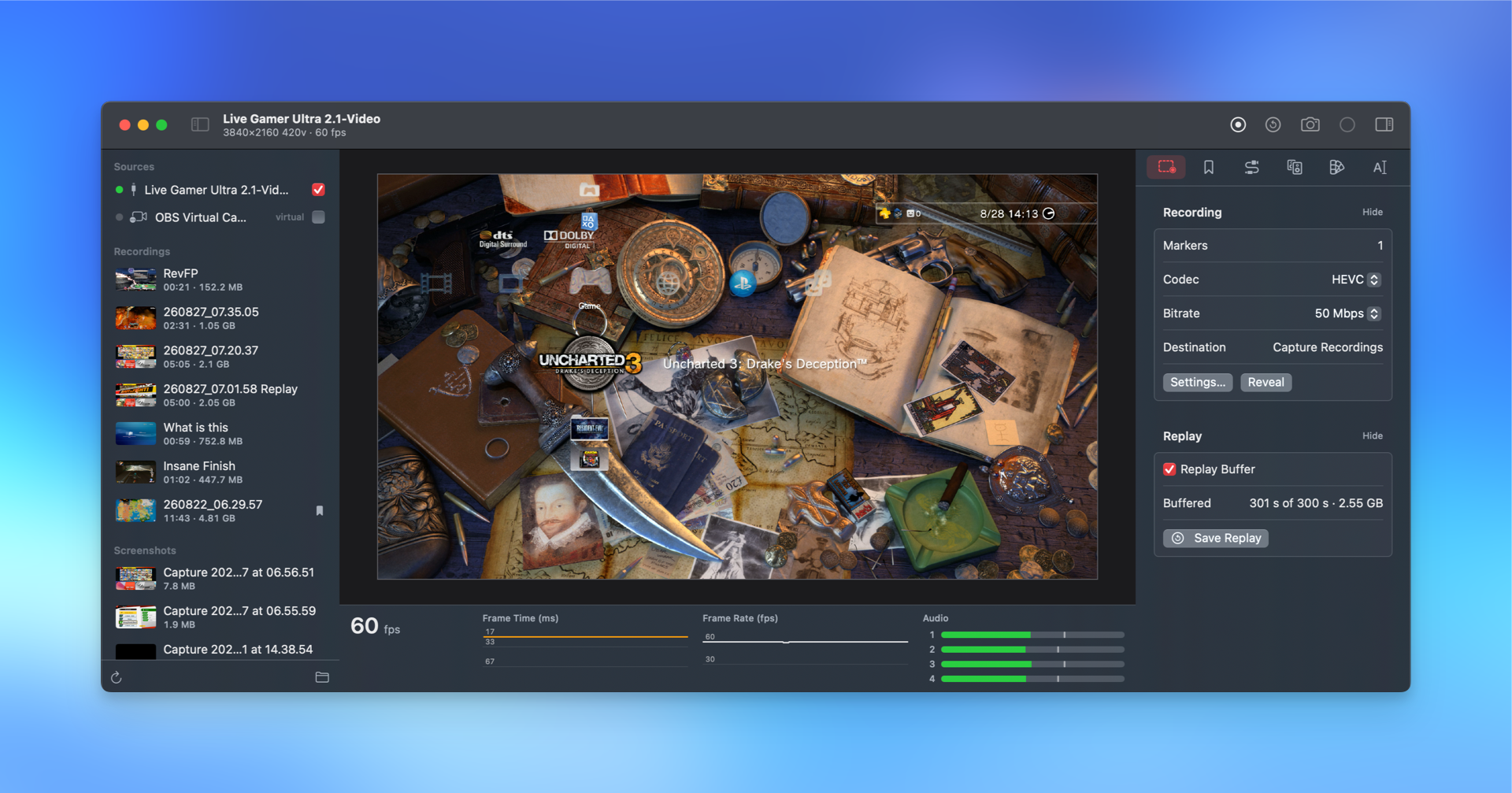Select the 260827_07.01.58 Replay recording
This screenshot has width=1512, height=793.
pyautogui.click(x=220, y=395)
